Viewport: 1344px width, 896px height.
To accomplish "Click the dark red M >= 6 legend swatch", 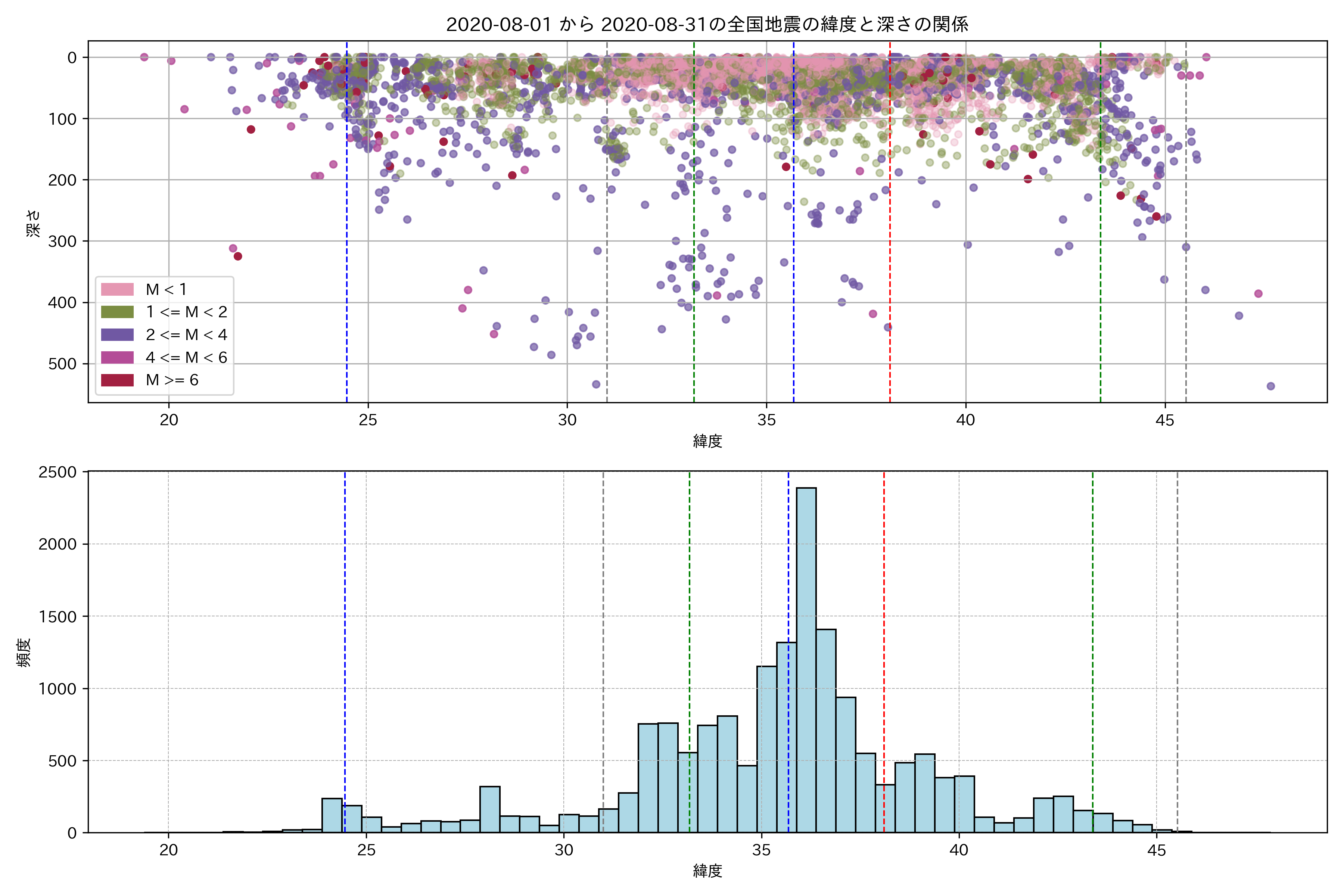I will click(x=117, y=380).
